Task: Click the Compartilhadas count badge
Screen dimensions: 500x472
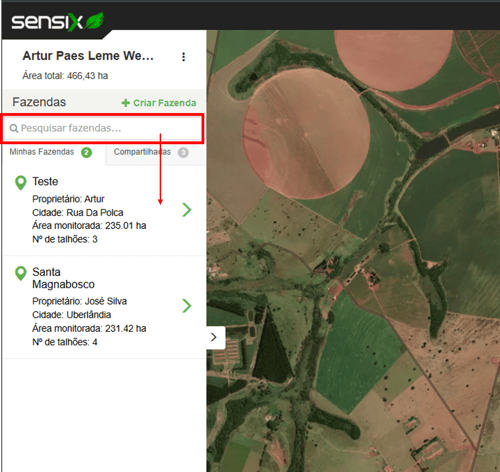Action: point(183,153)
